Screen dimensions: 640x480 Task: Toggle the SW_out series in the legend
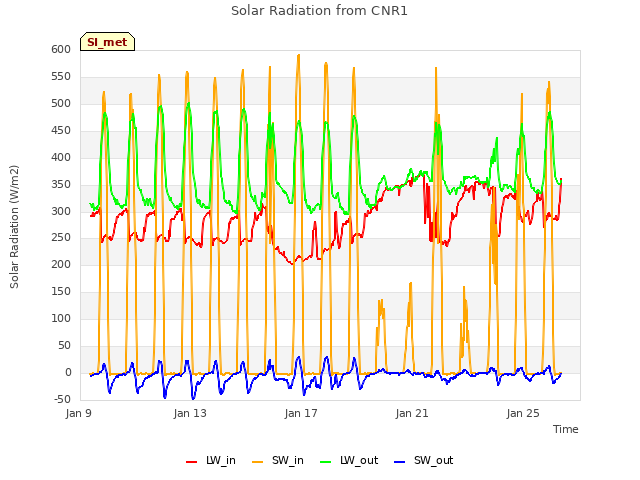pyautogui.click(x=424, y=460)
